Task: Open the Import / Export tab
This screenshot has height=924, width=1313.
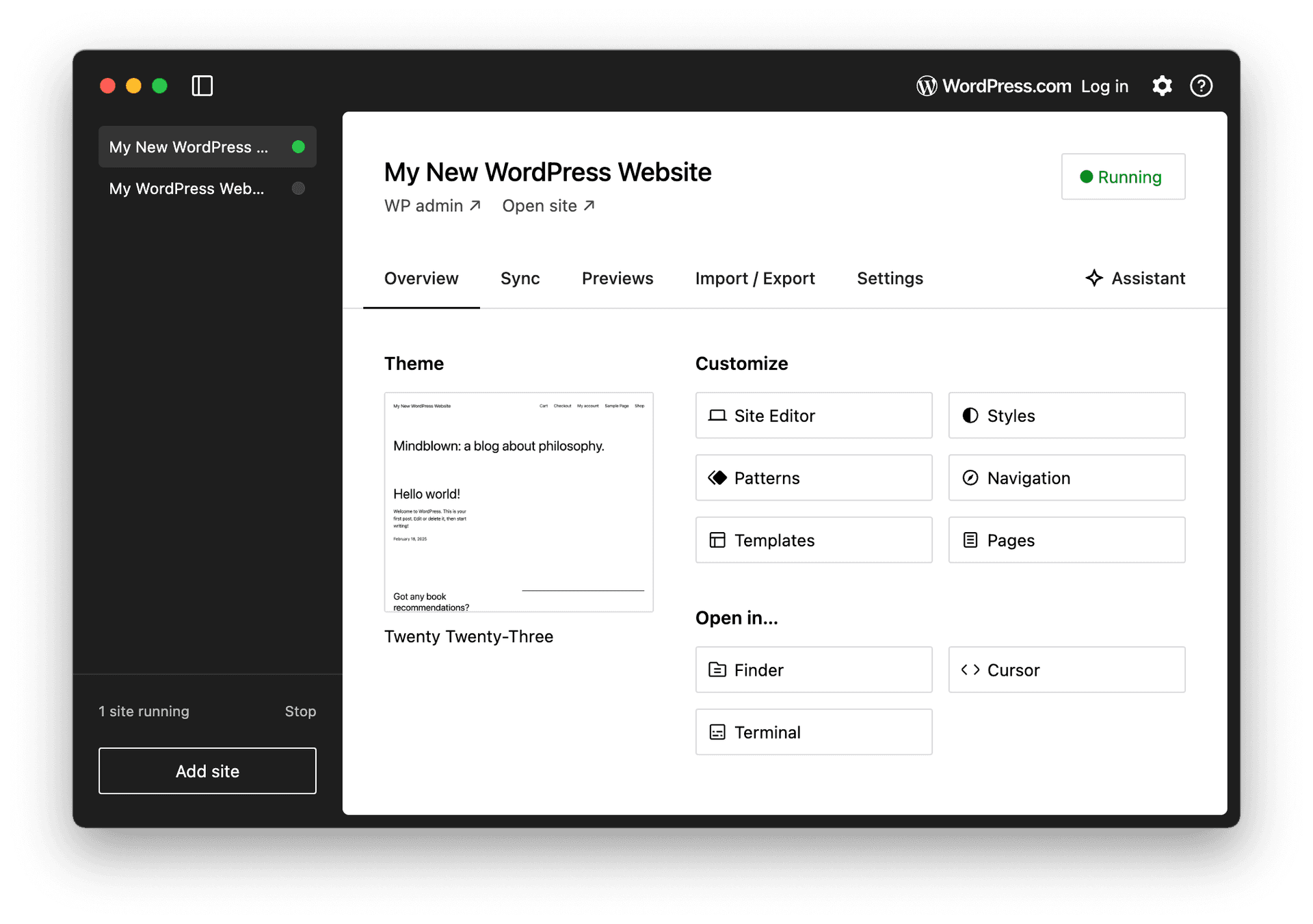Action: 755,278
